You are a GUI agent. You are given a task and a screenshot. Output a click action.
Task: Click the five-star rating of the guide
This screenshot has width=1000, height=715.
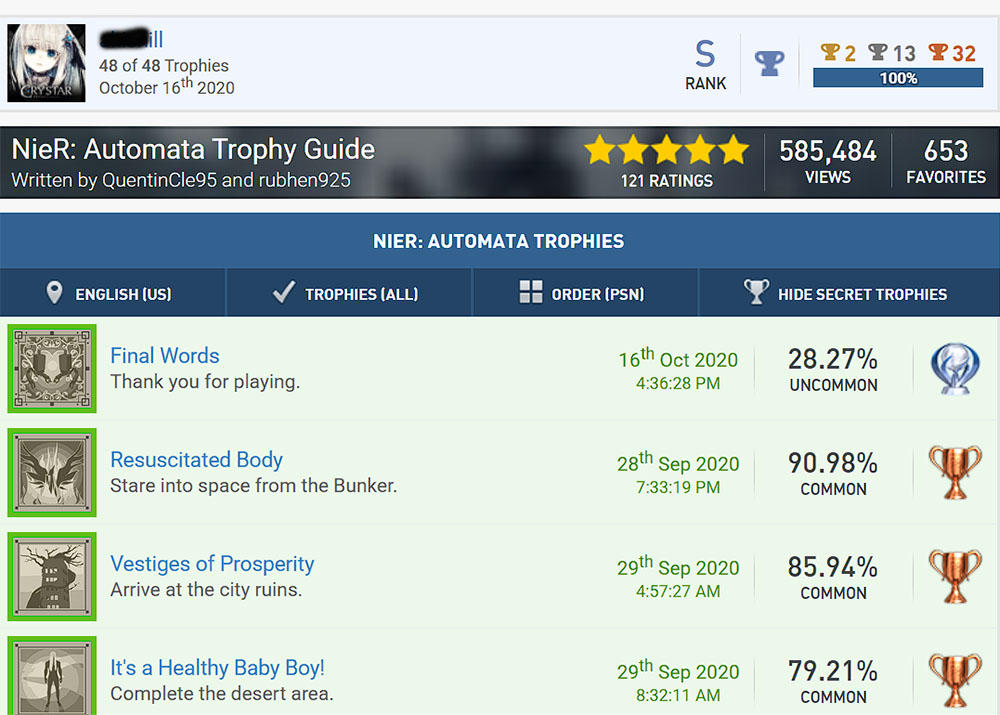(x=666, y=150)
